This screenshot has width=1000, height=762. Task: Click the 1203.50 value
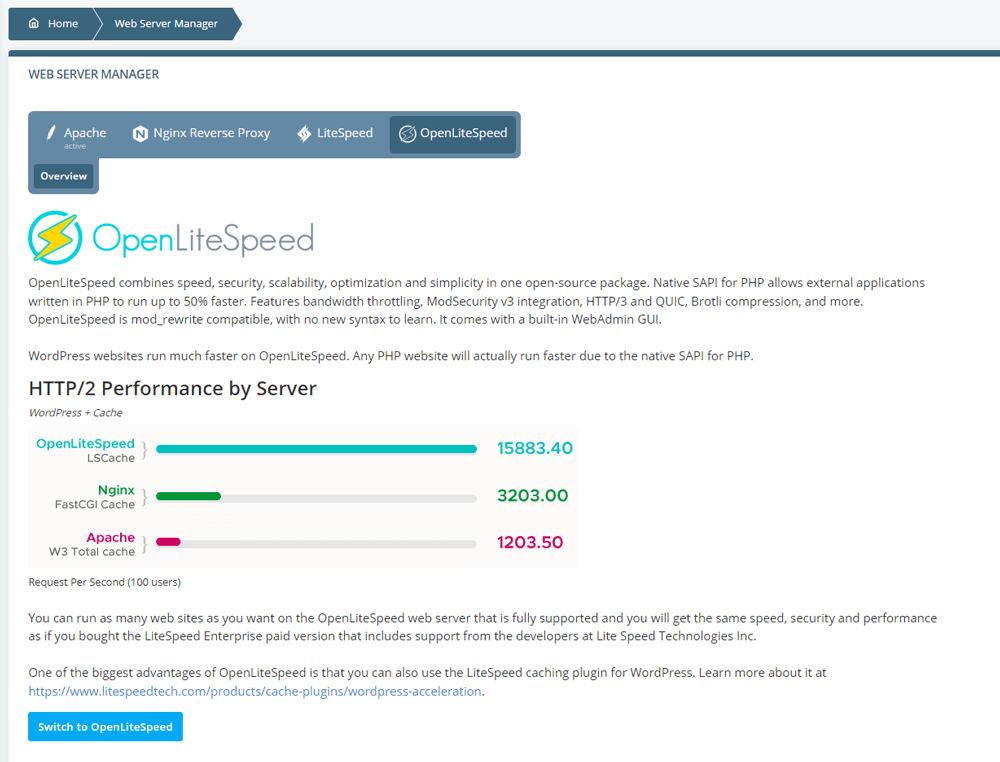pos(530,543)
